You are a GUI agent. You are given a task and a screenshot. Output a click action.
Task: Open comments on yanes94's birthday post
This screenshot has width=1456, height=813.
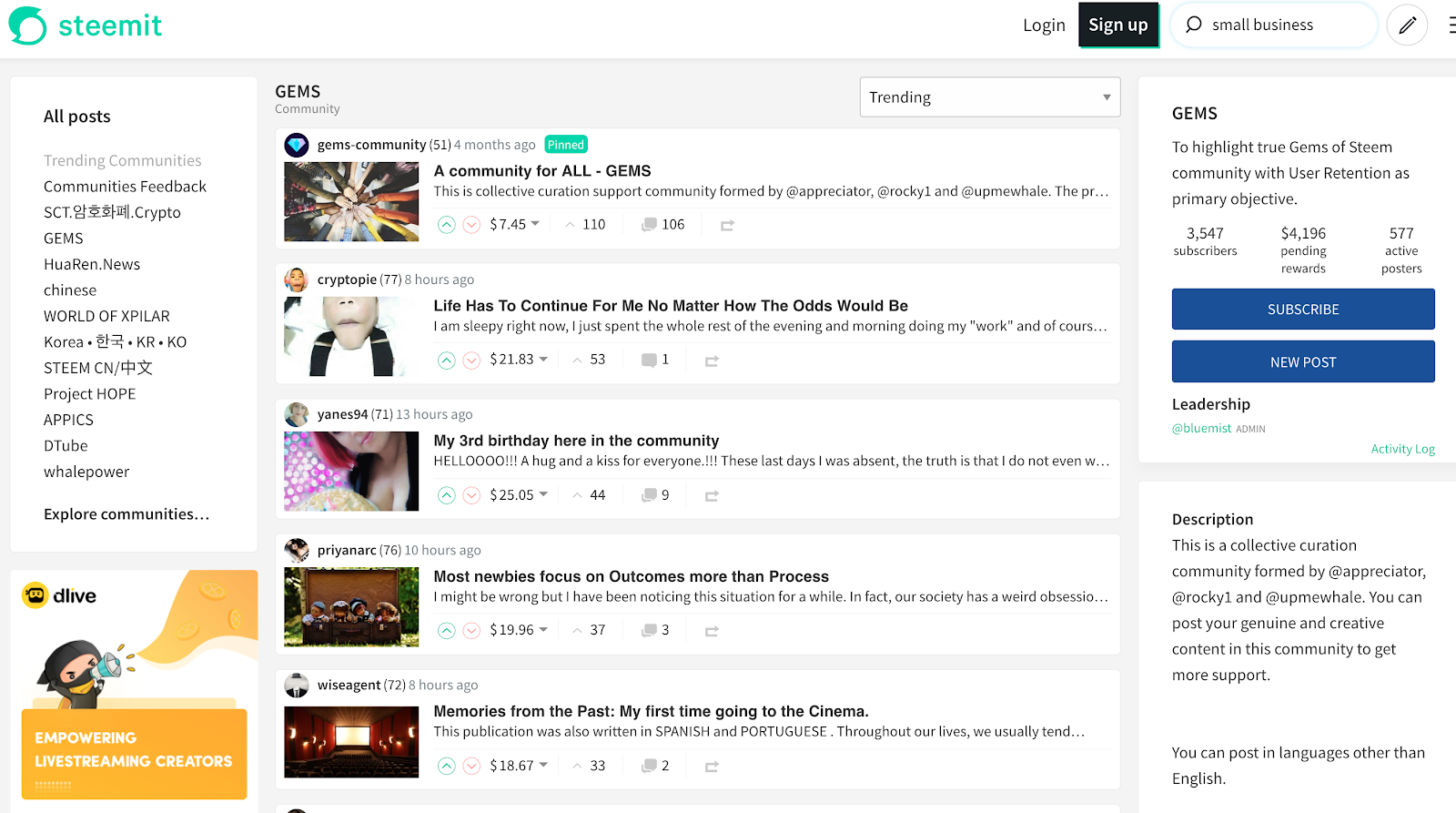coord(656,495)
